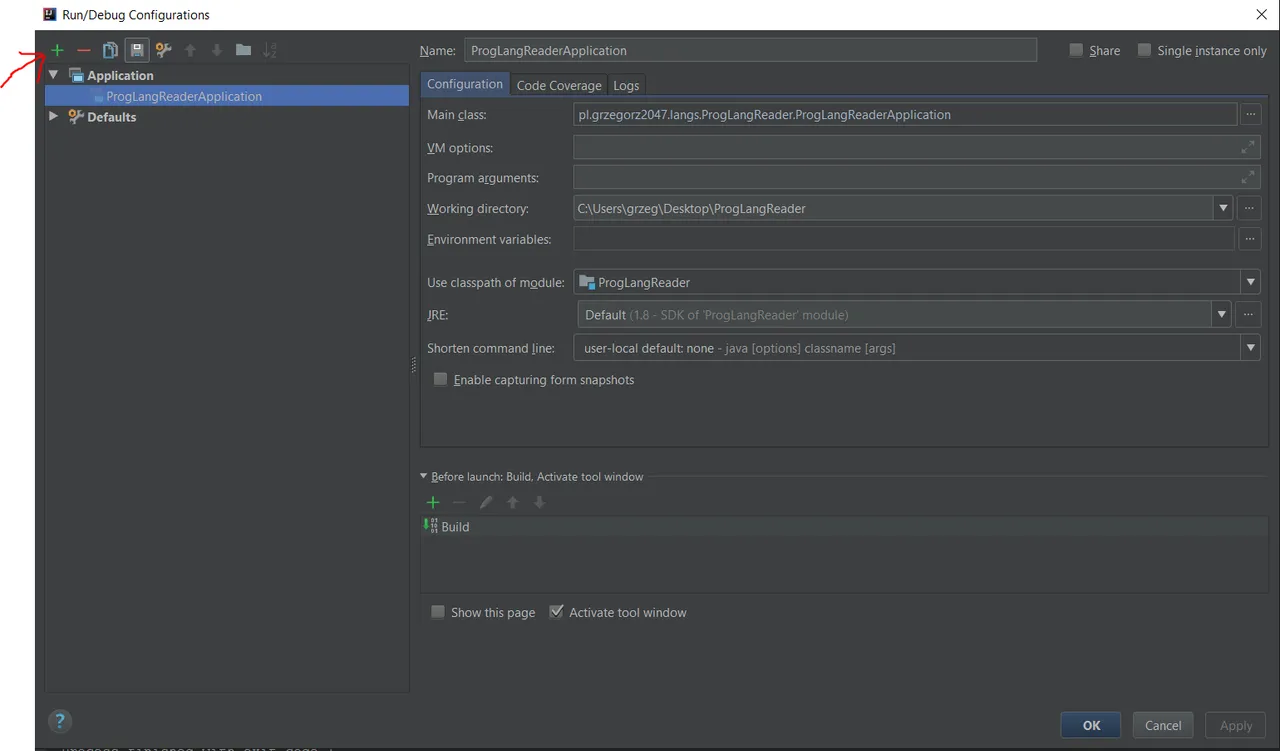Screen dimensions: 1280x751
Task: Click the IntelliJ icon in the title bar
Action: coord(49,14)
